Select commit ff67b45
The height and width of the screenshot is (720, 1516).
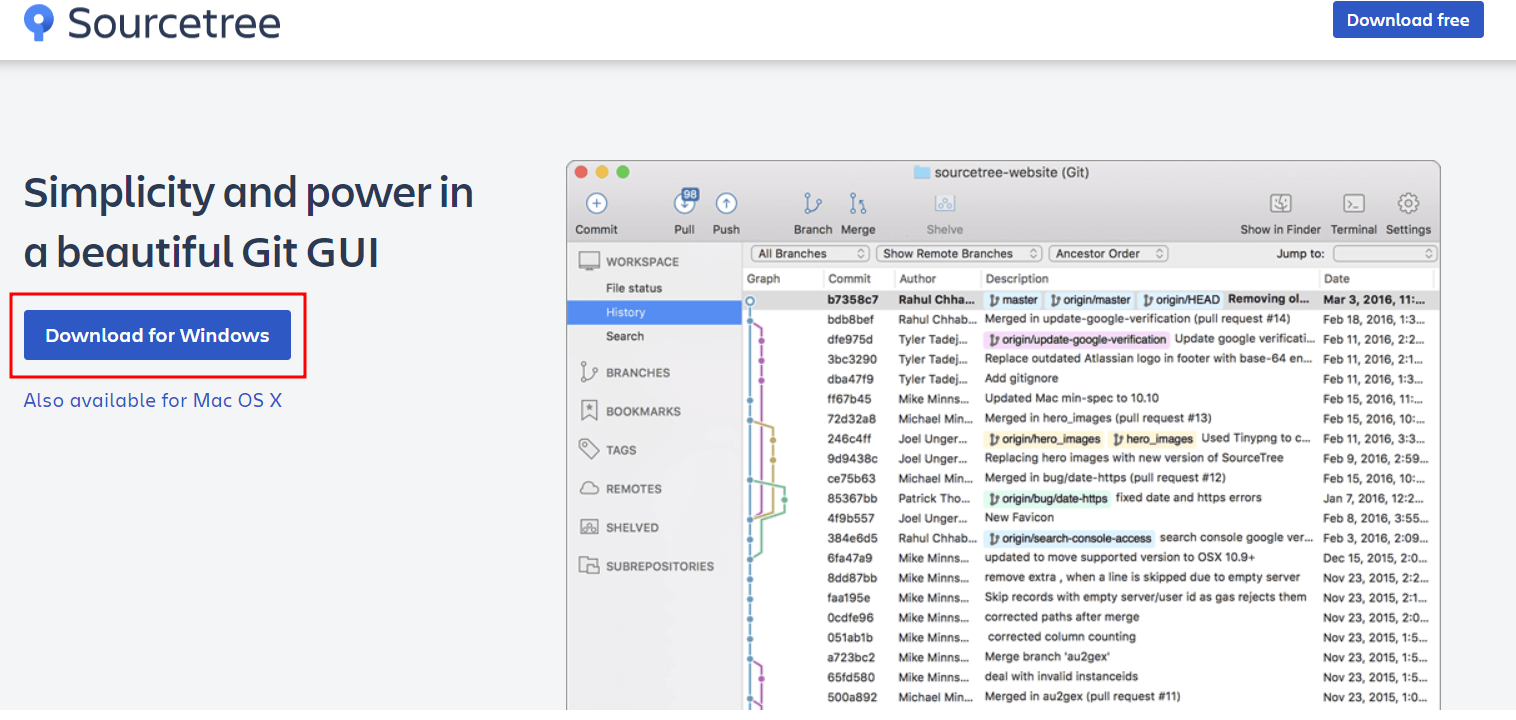[1091, 399]
